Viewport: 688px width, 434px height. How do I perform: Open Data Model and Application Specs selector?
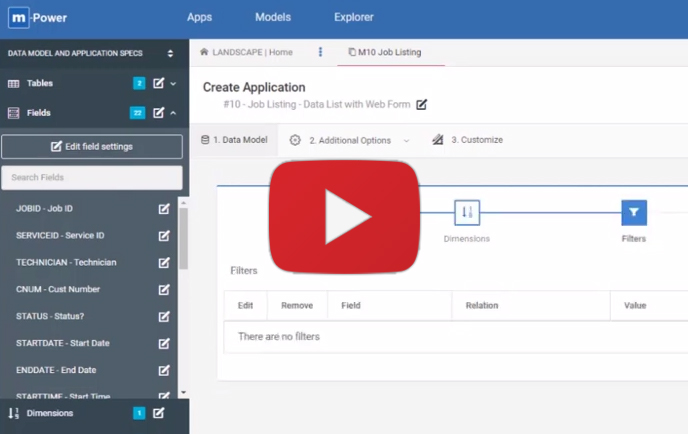click(170, 54)
